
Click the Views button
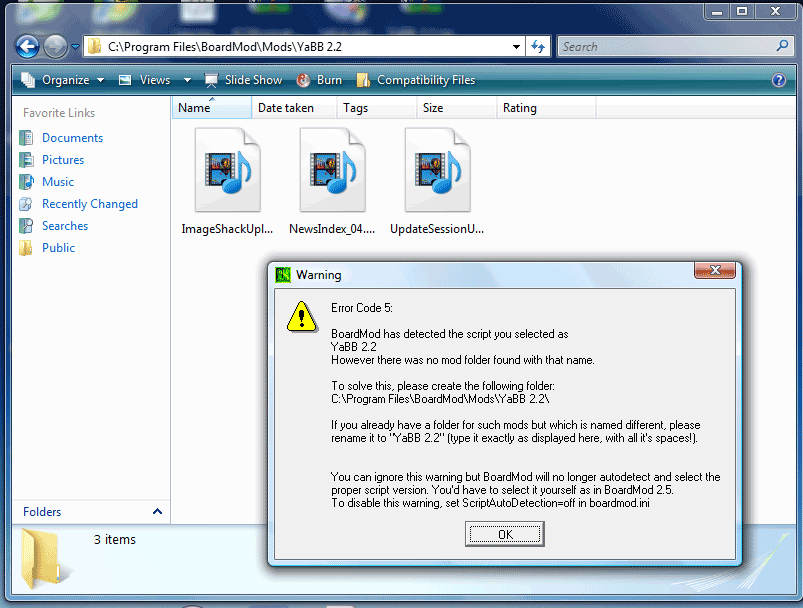click(x=144, y=80)
